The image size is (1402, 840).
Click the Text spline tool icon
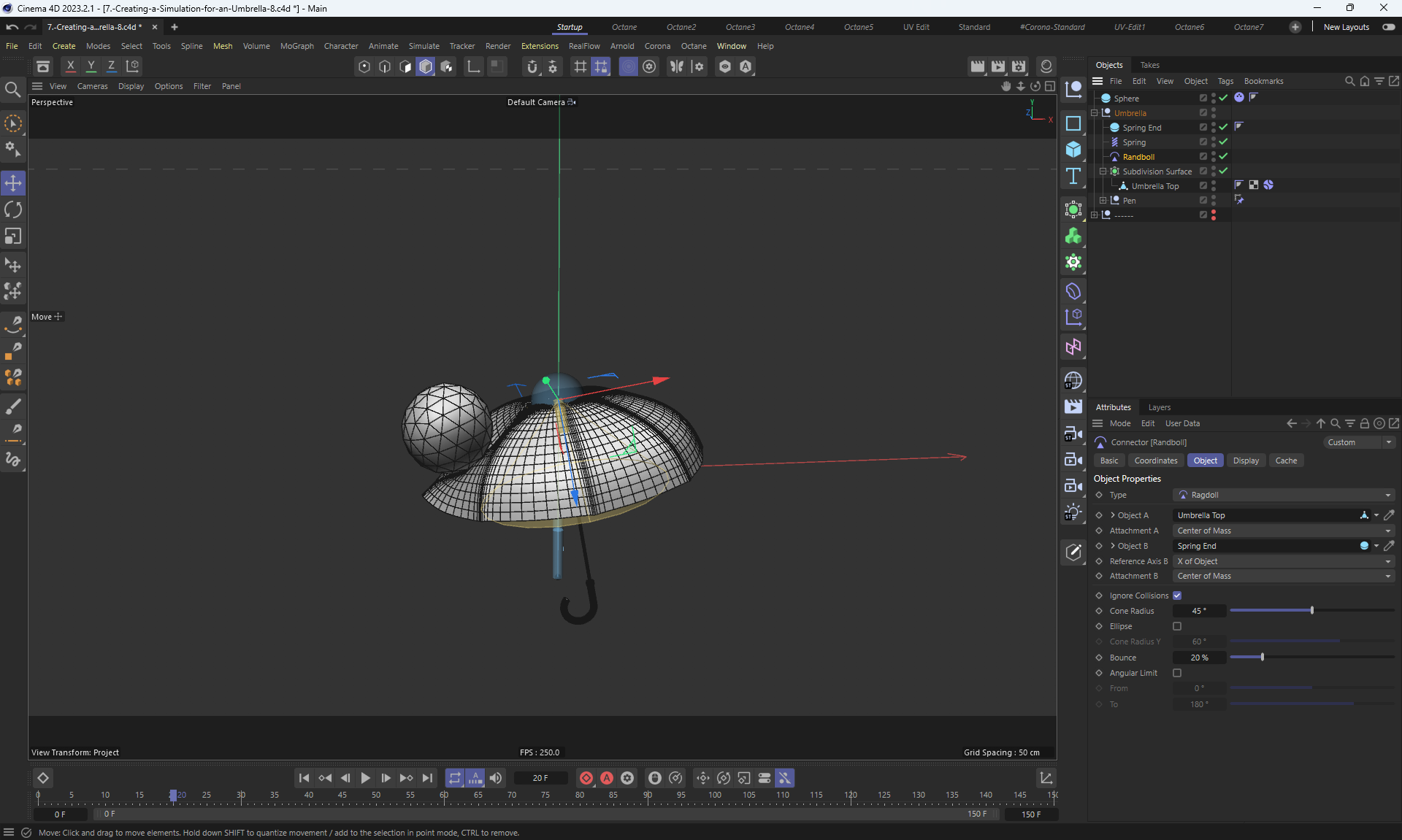pyautogui.click(x=1073, y=176)
